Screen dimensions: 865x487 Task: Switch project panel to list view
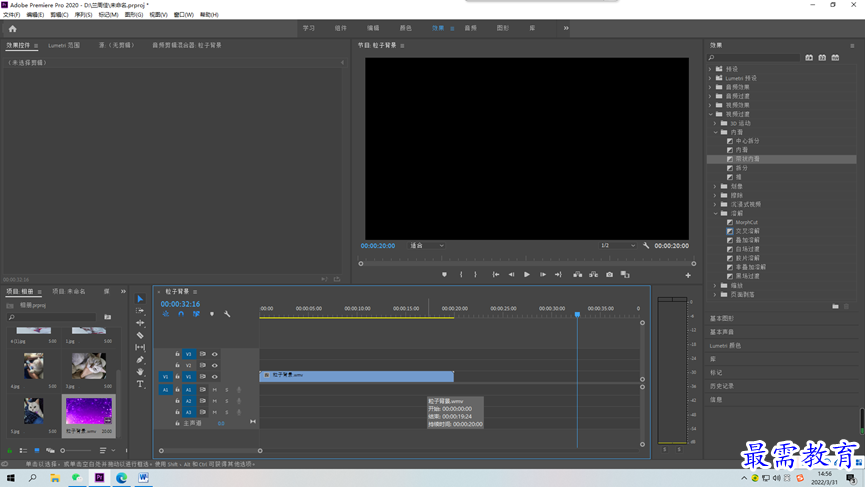click(23, 451)
